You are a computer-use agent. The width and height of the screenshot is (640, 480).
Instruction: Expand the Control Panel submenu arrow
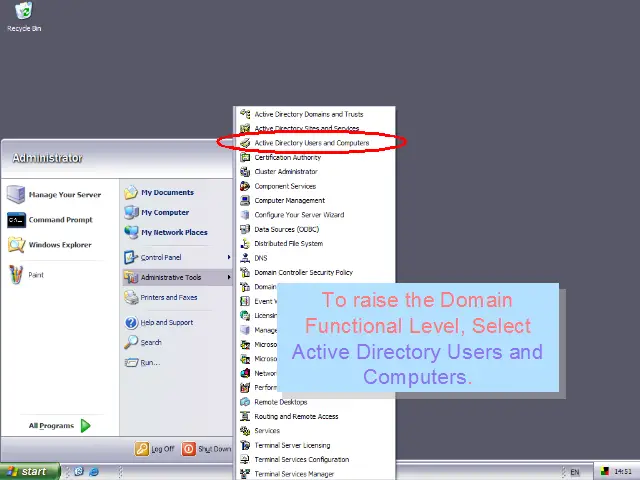tap(229, 257)
